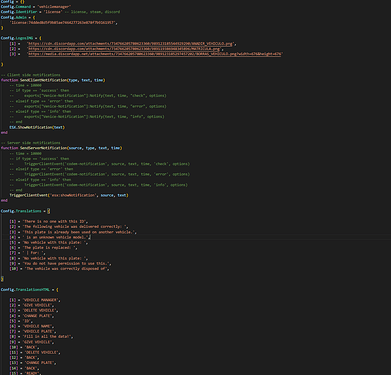The image size is (391, 375).
Task: Open the second Discord logo URL link
Action: [x=124, y=49]
